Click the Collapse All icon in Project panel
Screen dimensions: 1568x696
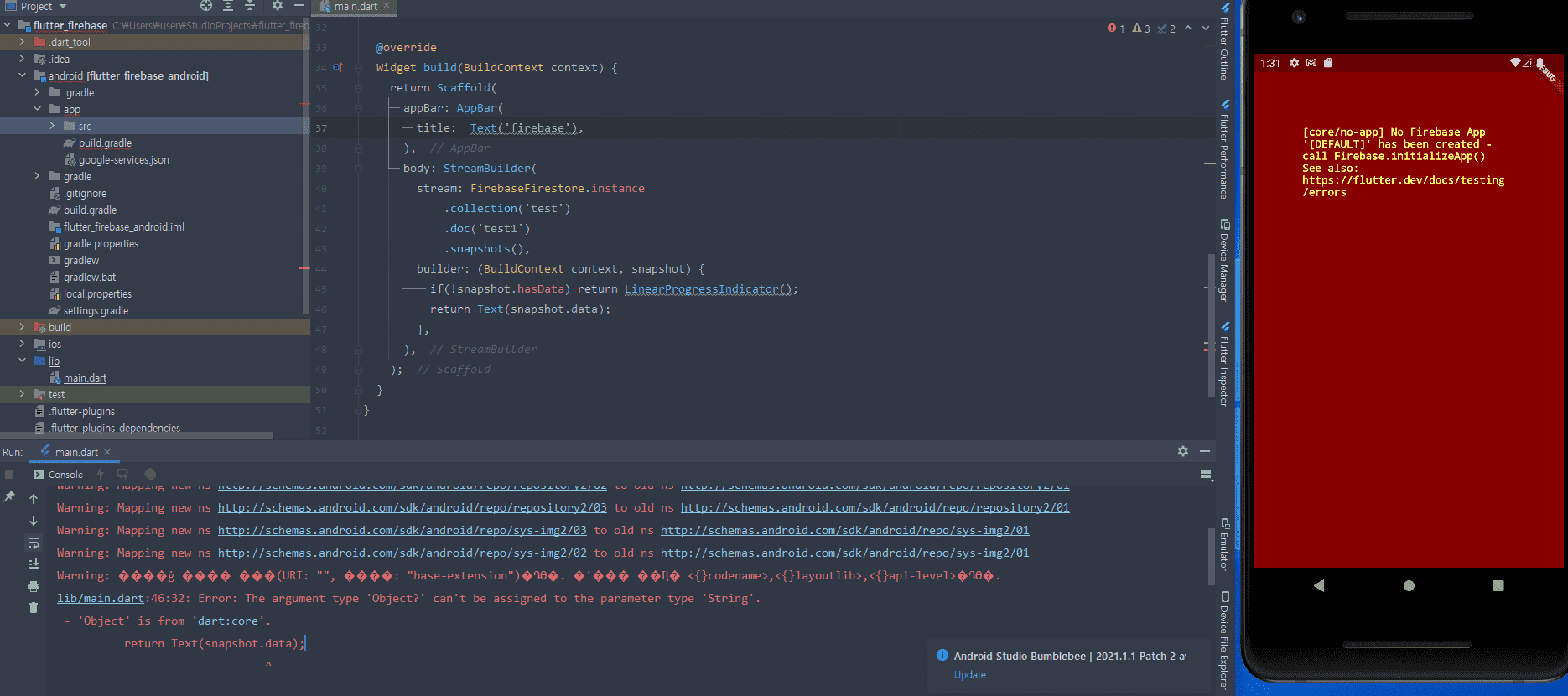250,6
